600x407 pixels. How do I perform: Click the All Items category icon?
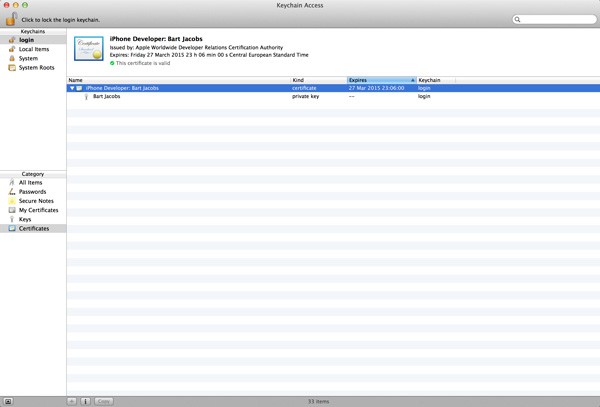coord(12,182)
